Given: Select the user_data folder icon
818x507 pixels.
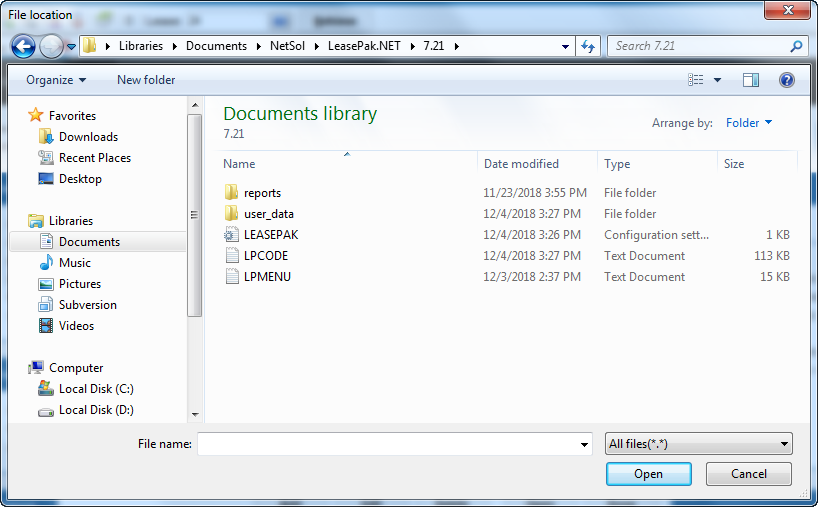Looking at the screenshot, I should click(x=232, y=213).
